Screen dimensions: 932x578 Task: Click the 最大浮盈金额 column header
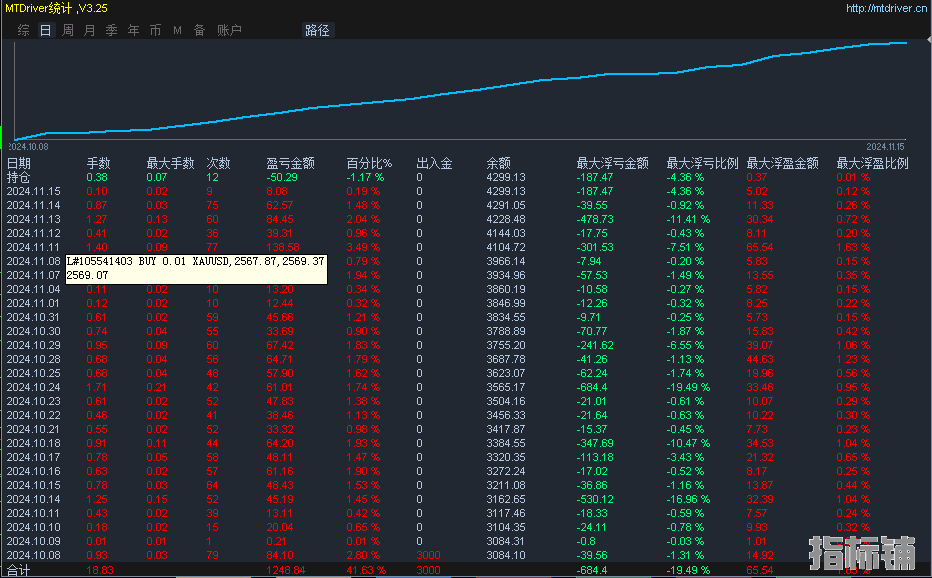point(782,164)
